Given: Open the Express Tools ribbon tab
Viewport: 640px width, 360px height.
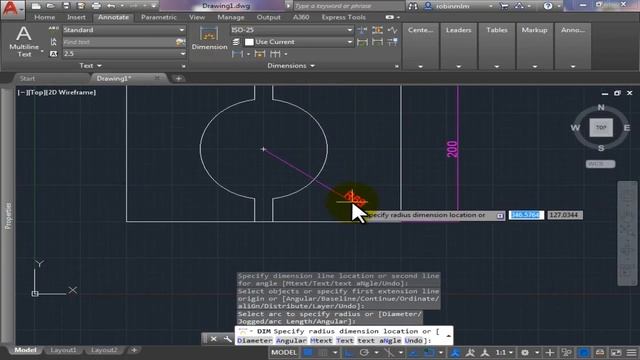Looking at the screenshot, I should [343, 17].
